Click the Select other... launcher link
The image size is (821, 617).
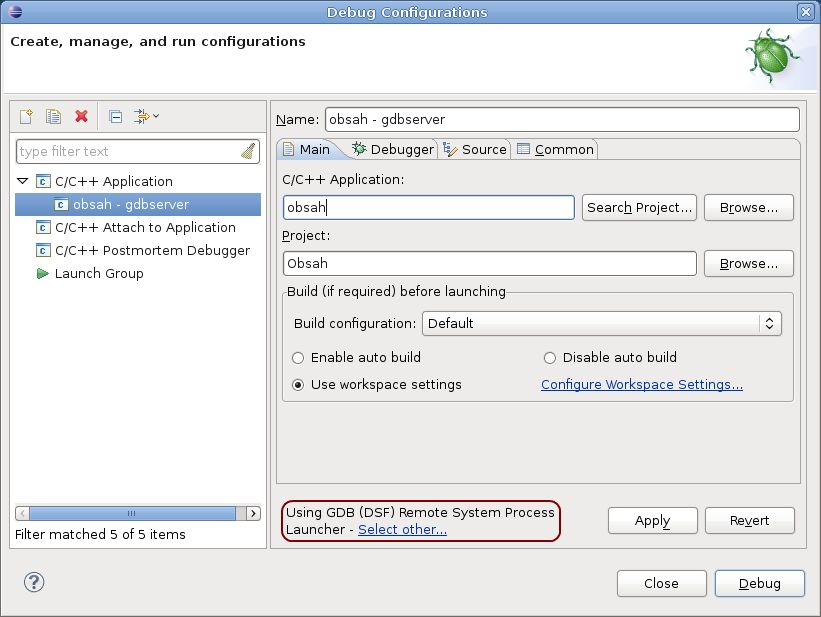(x=402, y=530)
